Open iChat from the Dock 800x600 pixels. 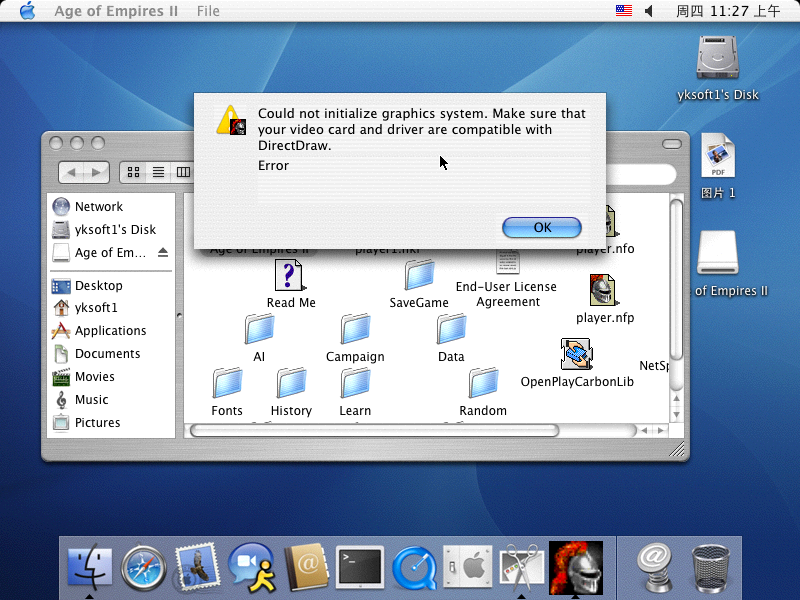click(252, 566)
